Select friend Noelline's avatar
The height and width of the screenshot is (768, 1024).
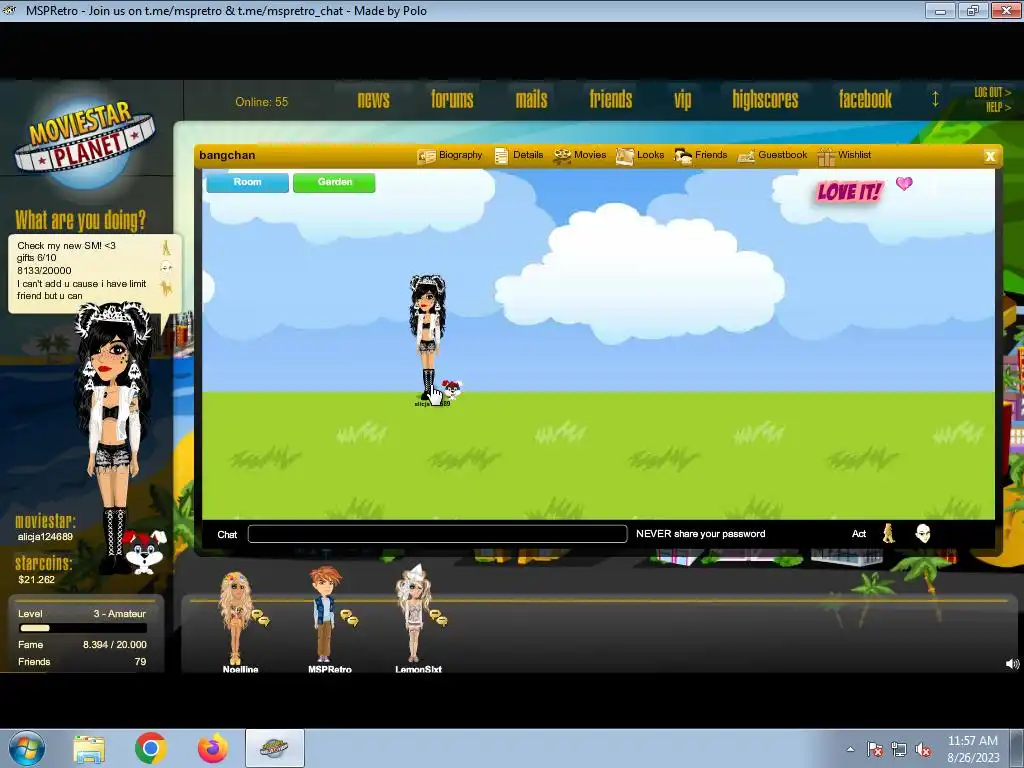[x=236, y=617]
